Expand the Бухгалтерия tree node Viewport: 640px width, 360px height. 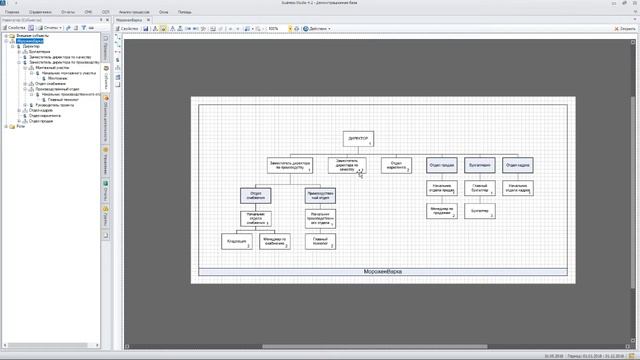(19, 52)
